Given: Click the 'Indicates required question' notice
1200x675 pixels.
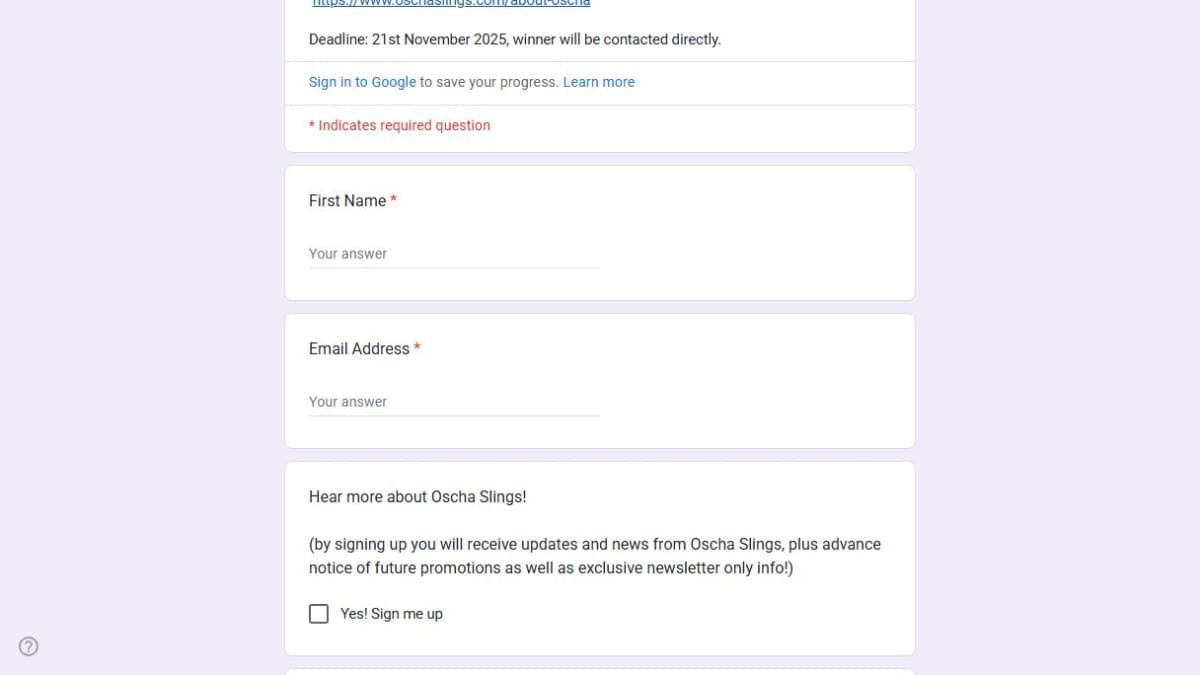Looking at the screenshot, I should 404,126.
